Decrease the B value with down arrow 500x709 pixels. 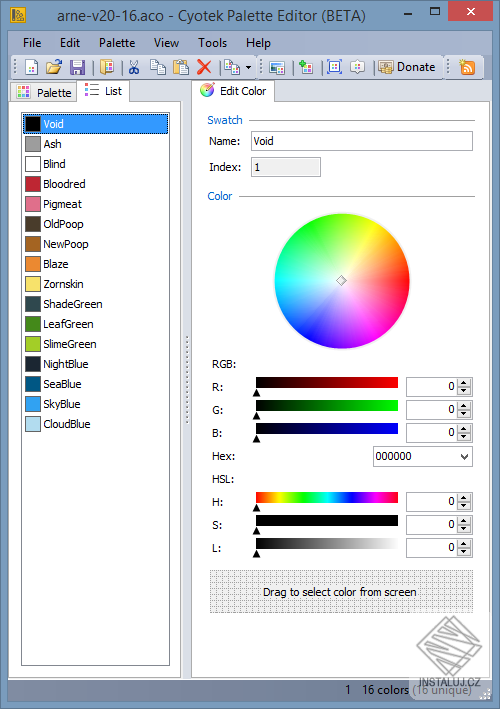click(464, 437)
